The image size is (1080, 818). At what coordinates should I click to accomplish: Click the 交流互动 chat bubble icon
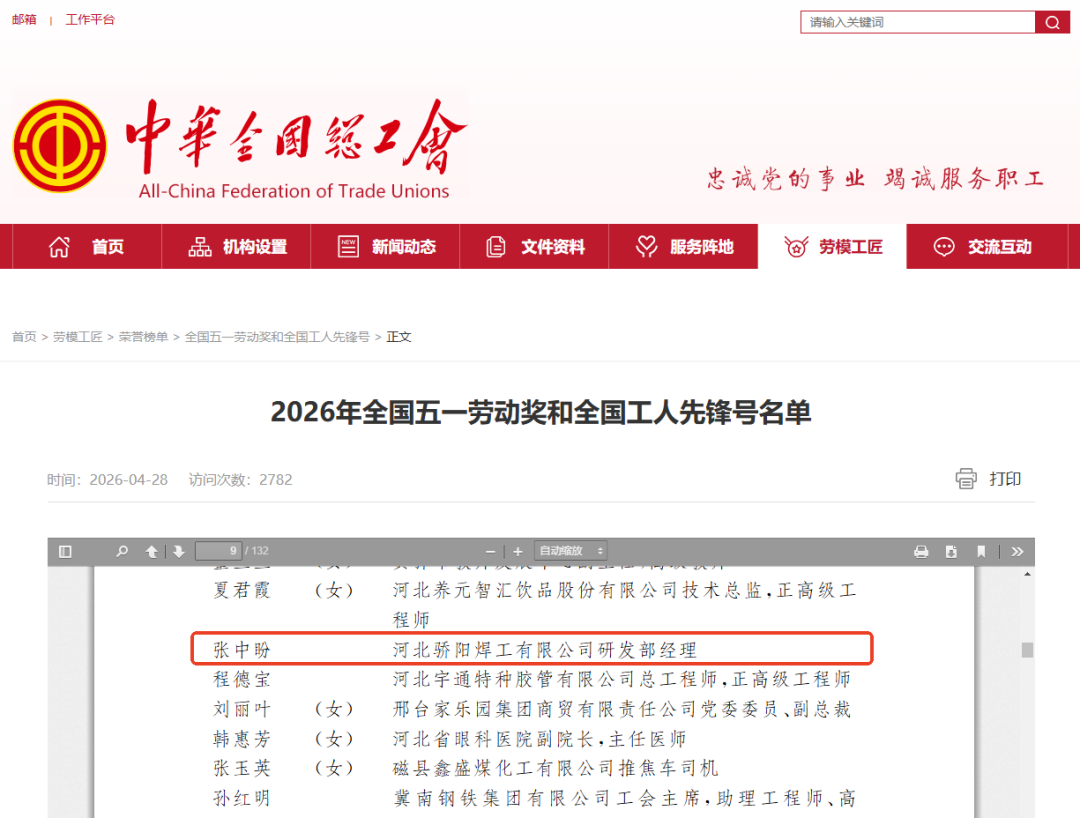coord(944,247)
